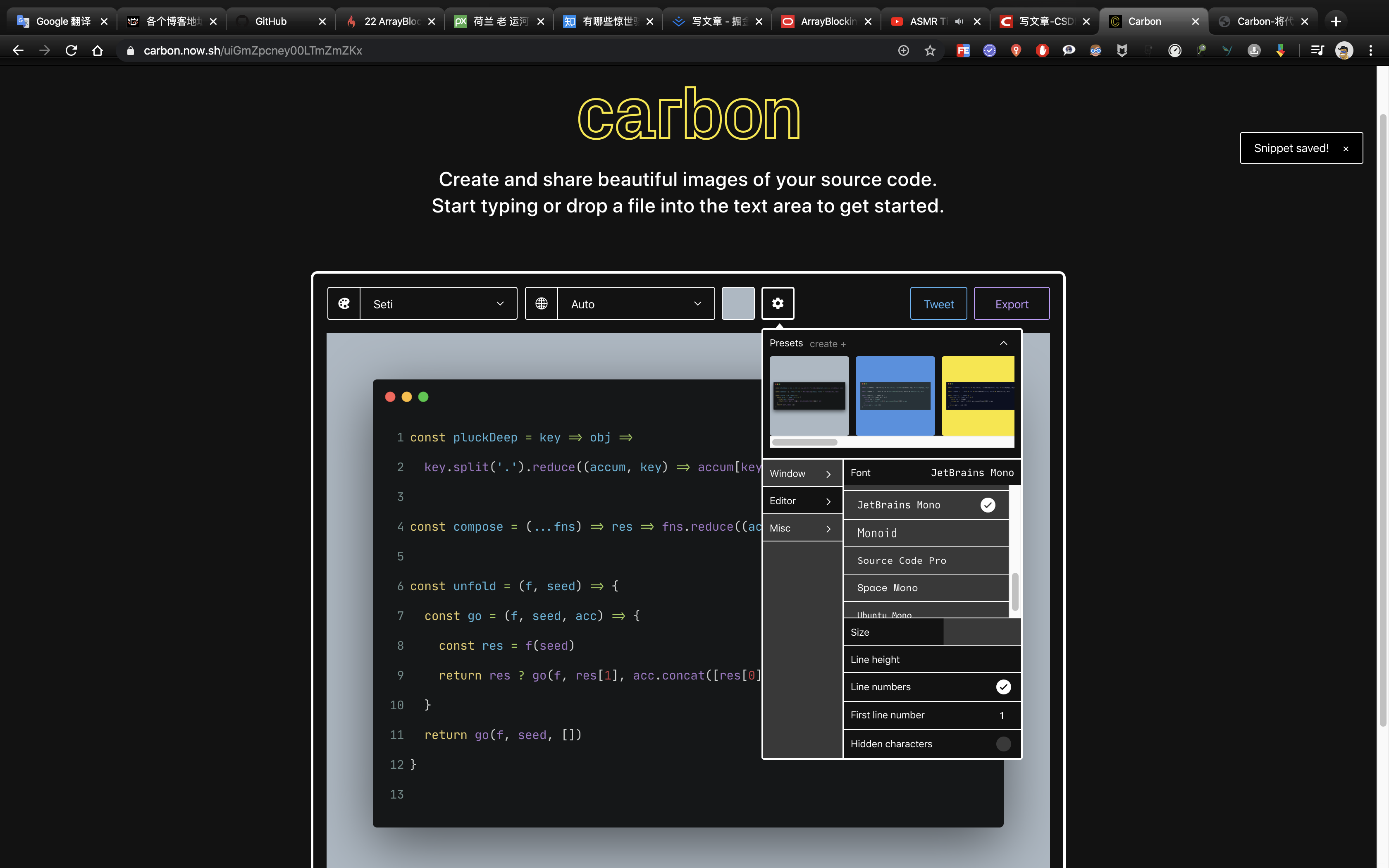
Task: Dismiss the Snippet saved notification
Action: pos(1345,149)
